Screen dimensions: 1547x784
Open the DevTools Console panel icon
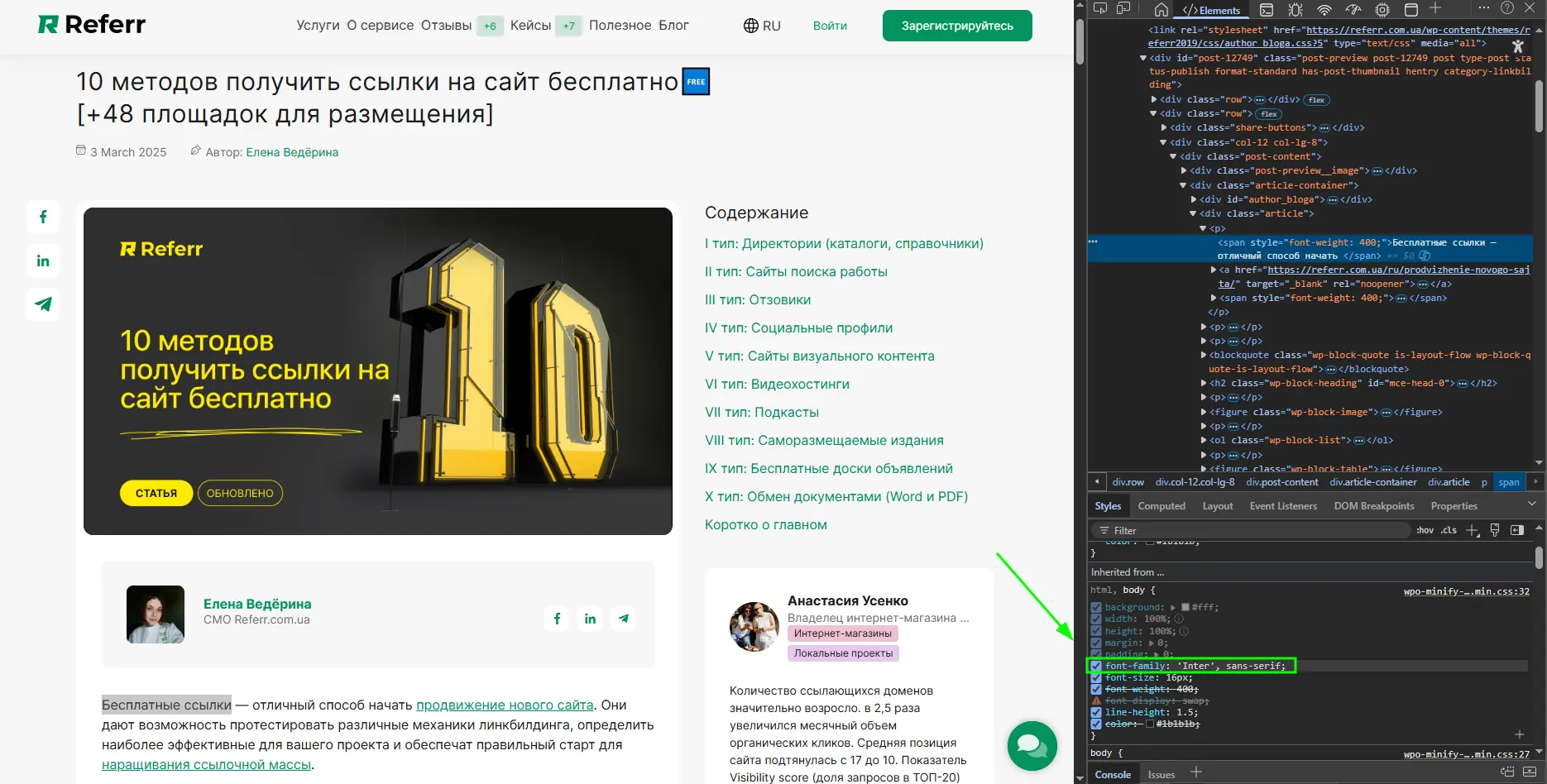1267,9
